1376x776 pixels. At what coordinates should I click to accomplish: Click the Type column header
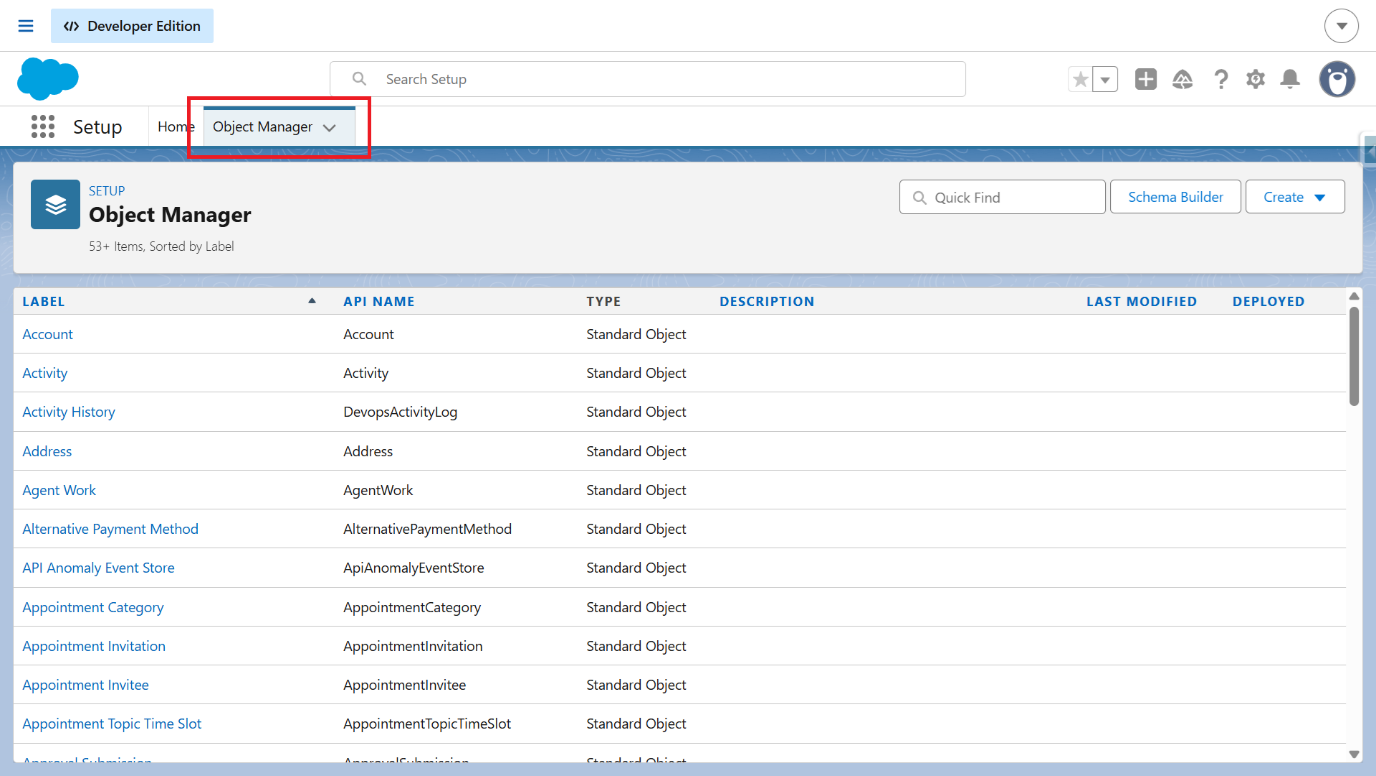[x=603, y=301]
